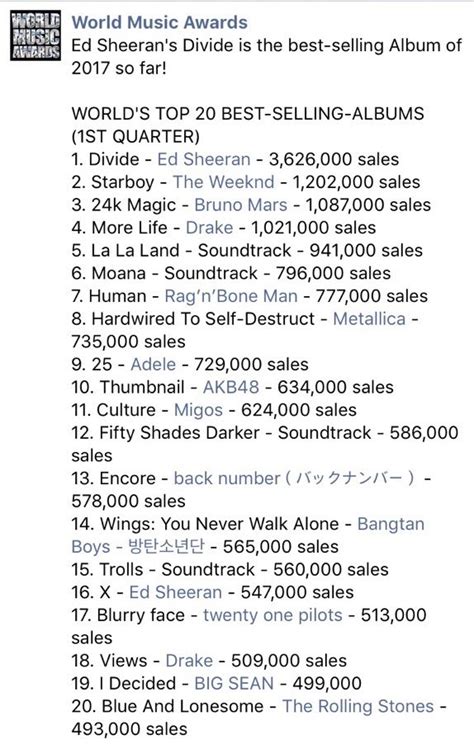The image size is (474, 749).
Task: Open the twenty one pilots link
Action: tap(273, 615)
